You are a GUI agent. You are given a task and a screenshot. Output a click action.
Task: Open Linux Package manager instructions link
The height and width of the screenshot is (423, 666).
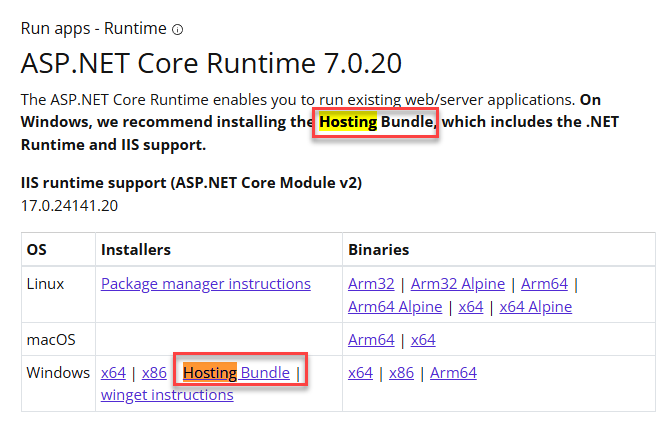206,284
